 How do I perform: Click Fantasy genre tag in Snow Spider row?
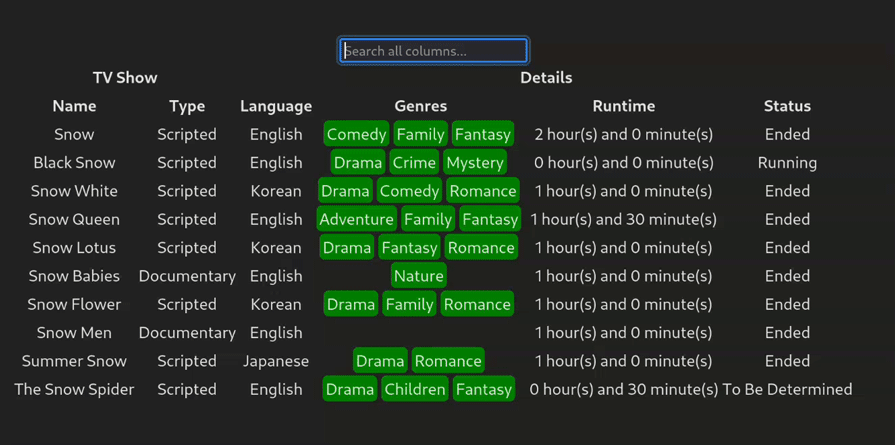[484, 390]
